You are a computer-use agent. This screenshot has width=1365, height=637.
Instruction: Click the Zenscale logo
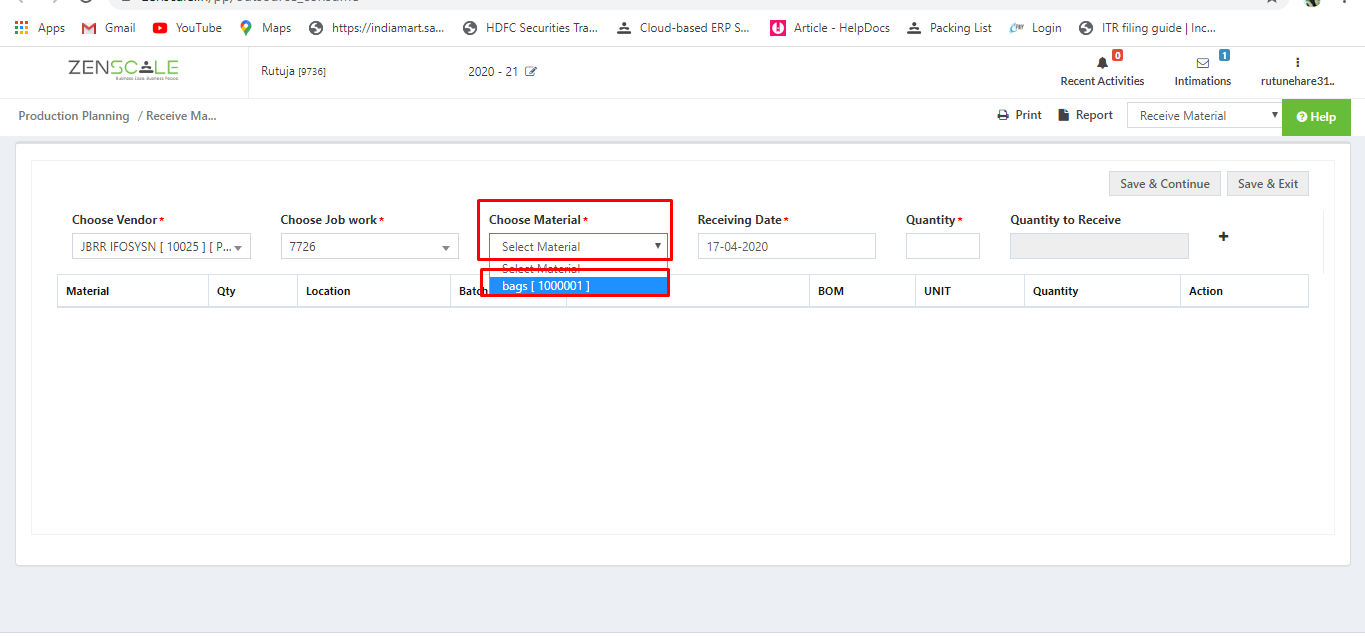pyautogui.click(x=123, y=70)
